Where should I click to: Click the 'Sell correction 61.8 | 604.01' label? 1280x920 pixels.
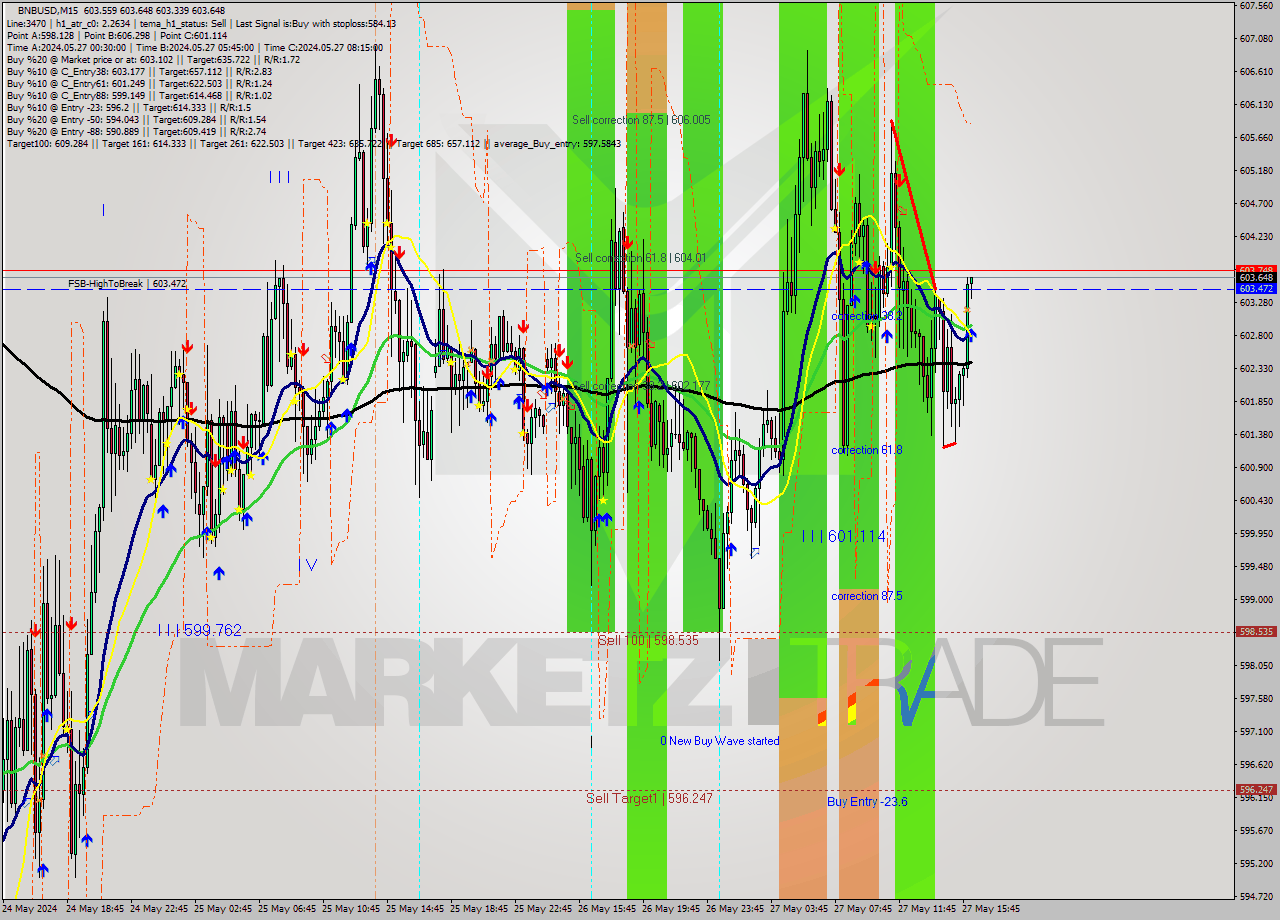point(641,257)
